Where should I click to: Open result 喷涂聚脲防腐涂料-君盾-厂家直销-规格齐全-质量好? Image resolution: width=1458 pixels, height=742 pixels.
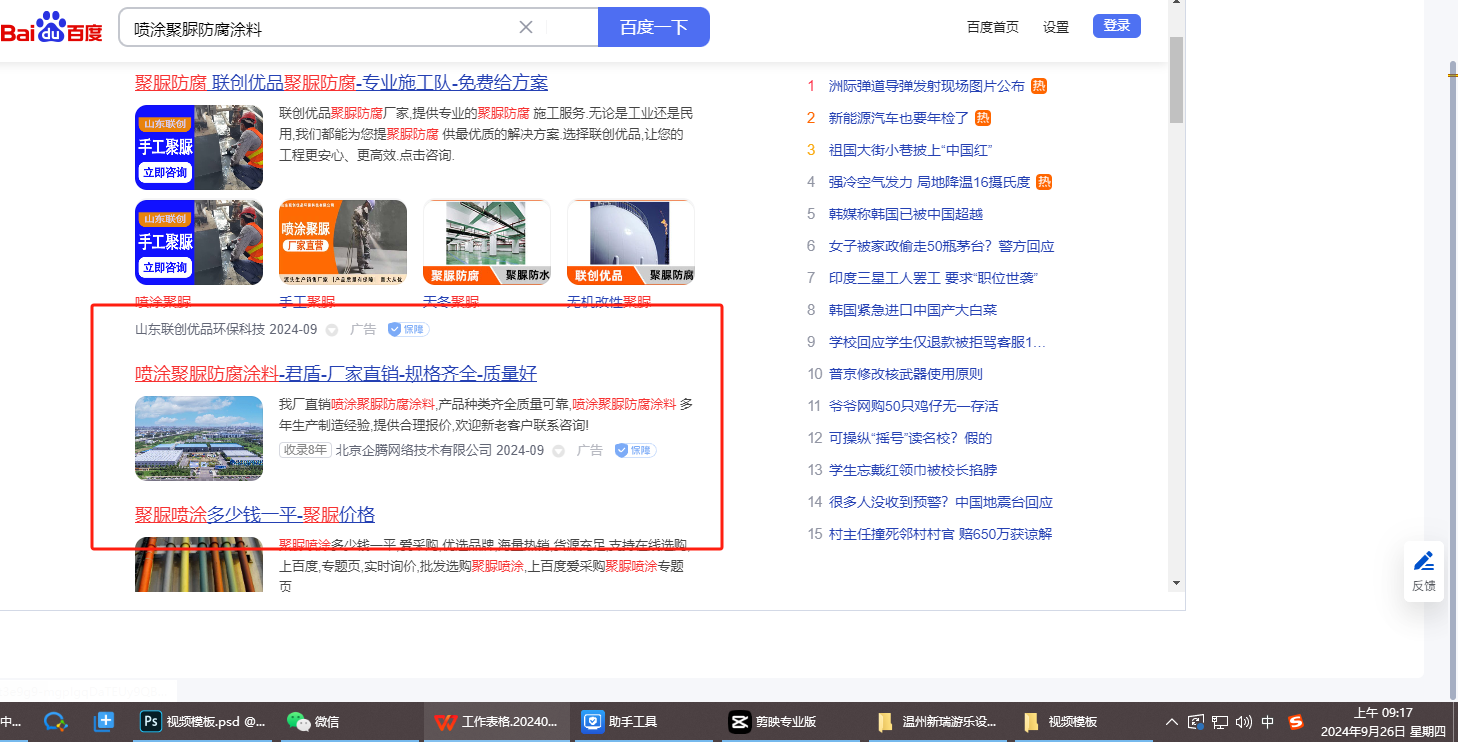coord(336,374)
